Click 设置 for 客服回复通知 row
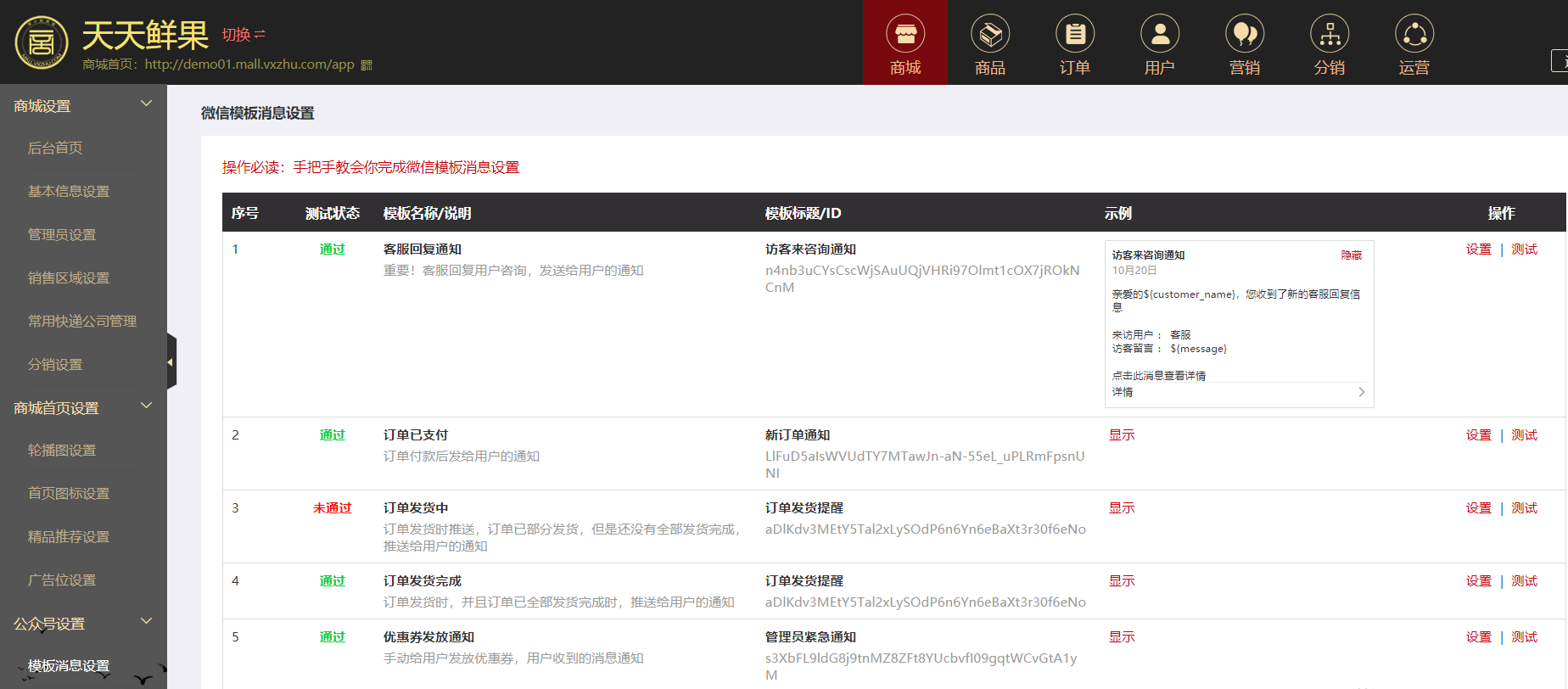This screenshot has width=1568, height=689. pos(1478,249)
